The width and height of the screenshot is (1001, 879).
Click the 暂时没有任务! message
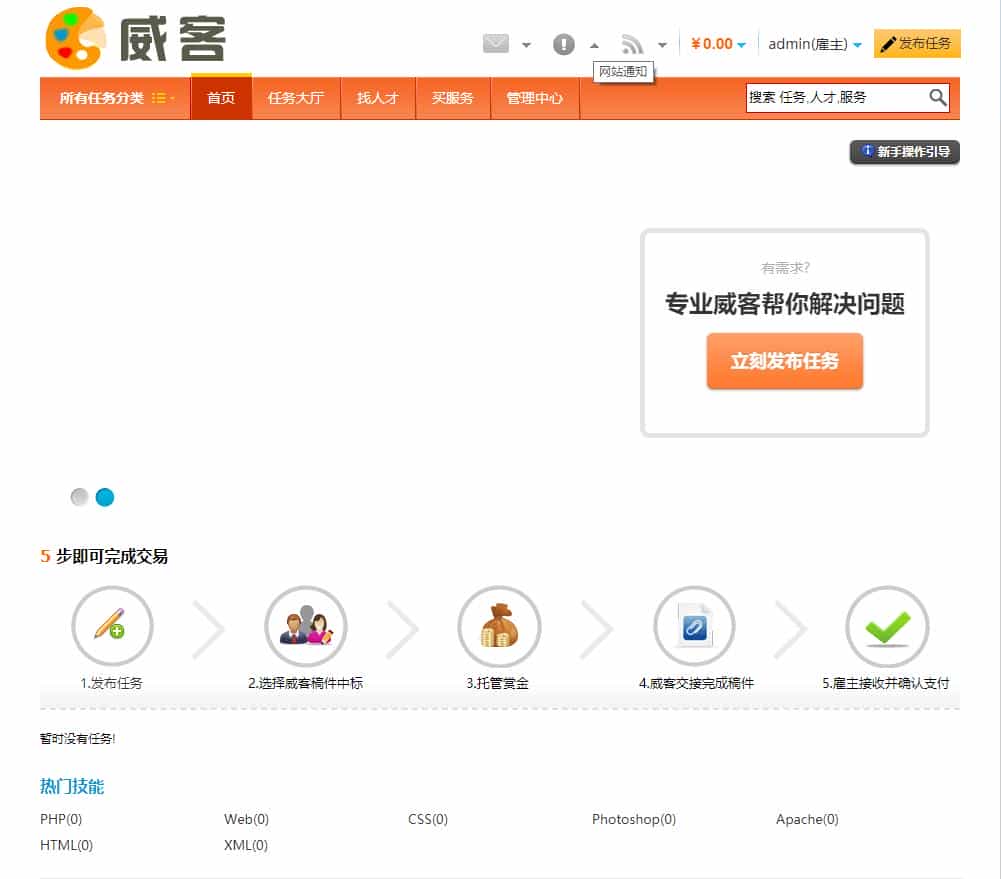(77, 739)
